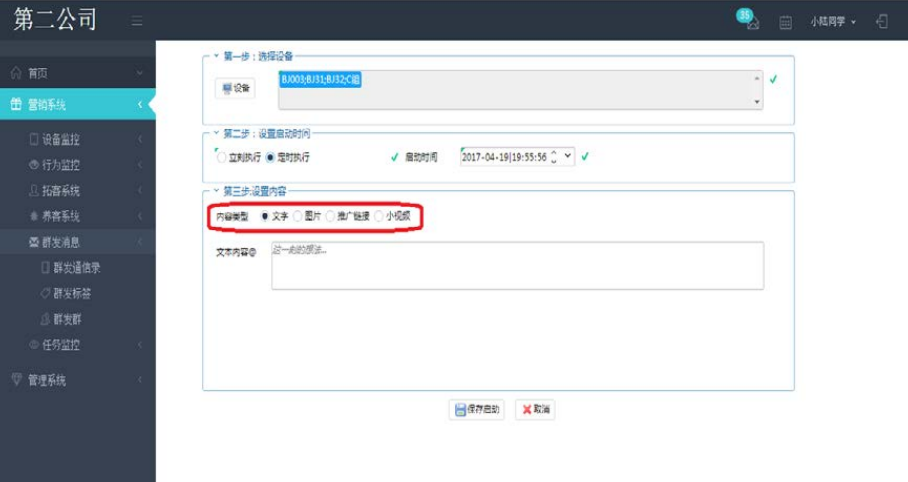Click the eye icon next to 行为监控

[x=34, y=165]
